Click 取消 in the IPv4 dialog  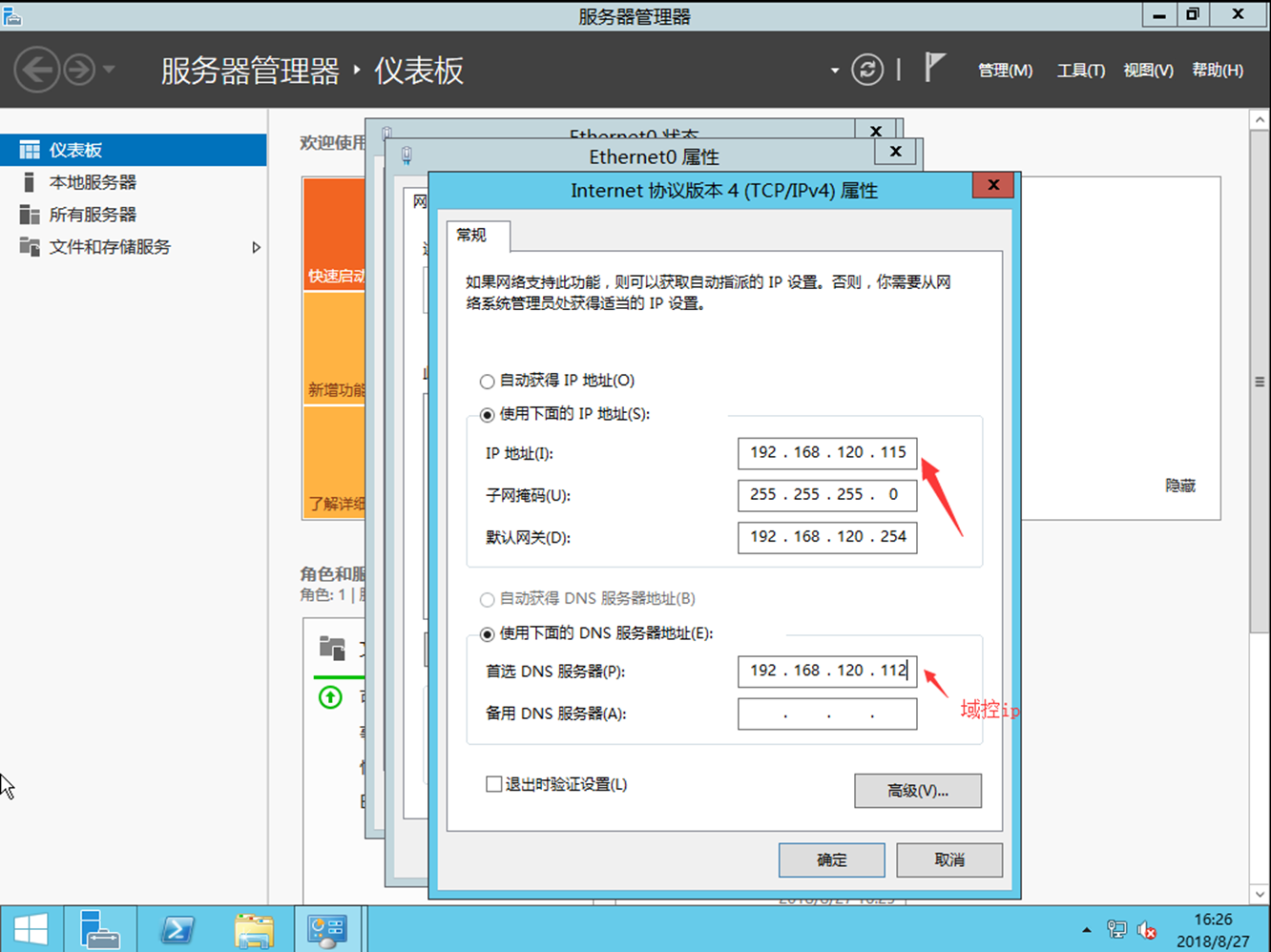click(x=949, y=859)
